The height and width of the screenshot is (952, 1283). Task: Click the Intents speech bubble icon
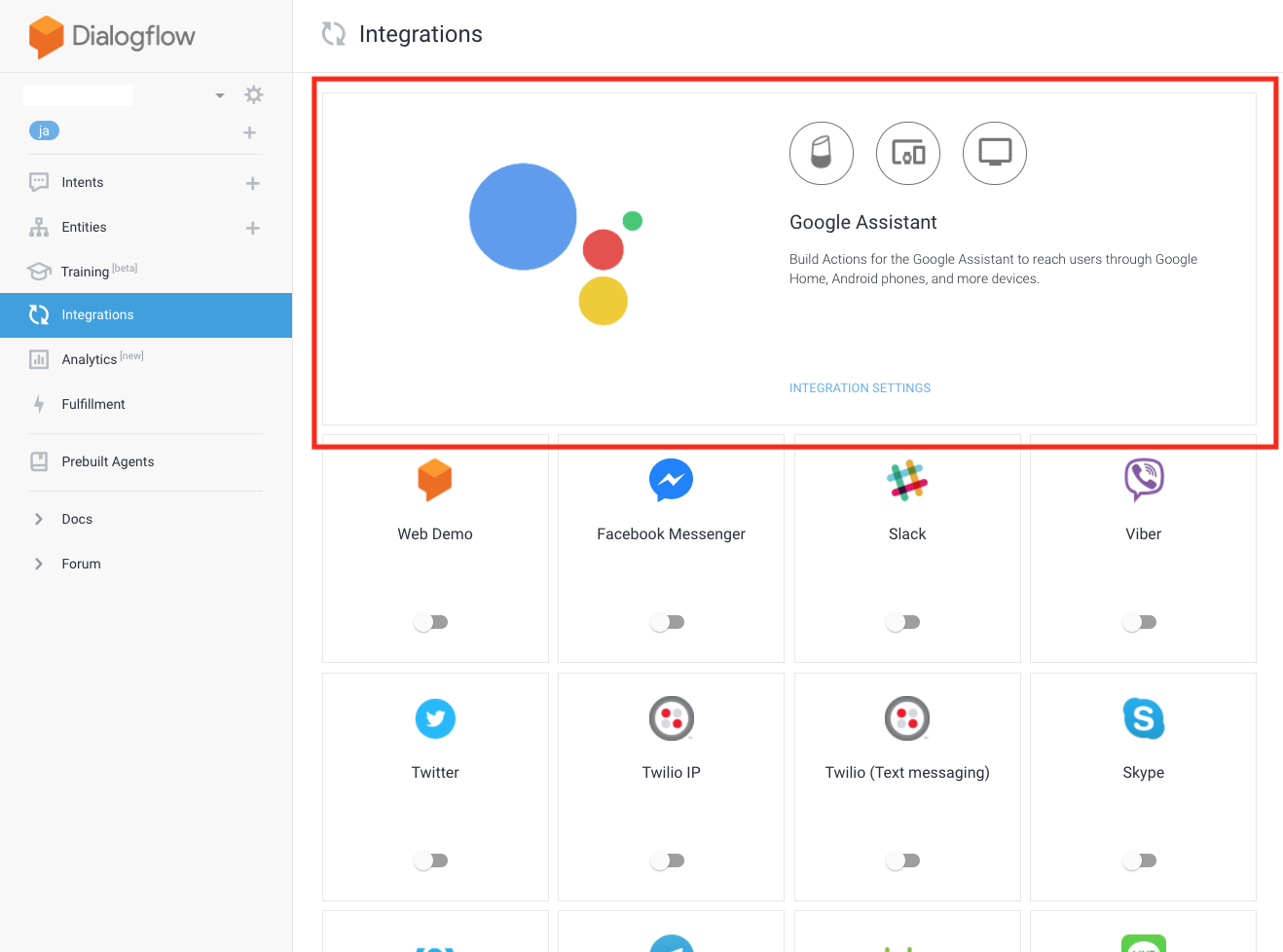click(39, 182)
